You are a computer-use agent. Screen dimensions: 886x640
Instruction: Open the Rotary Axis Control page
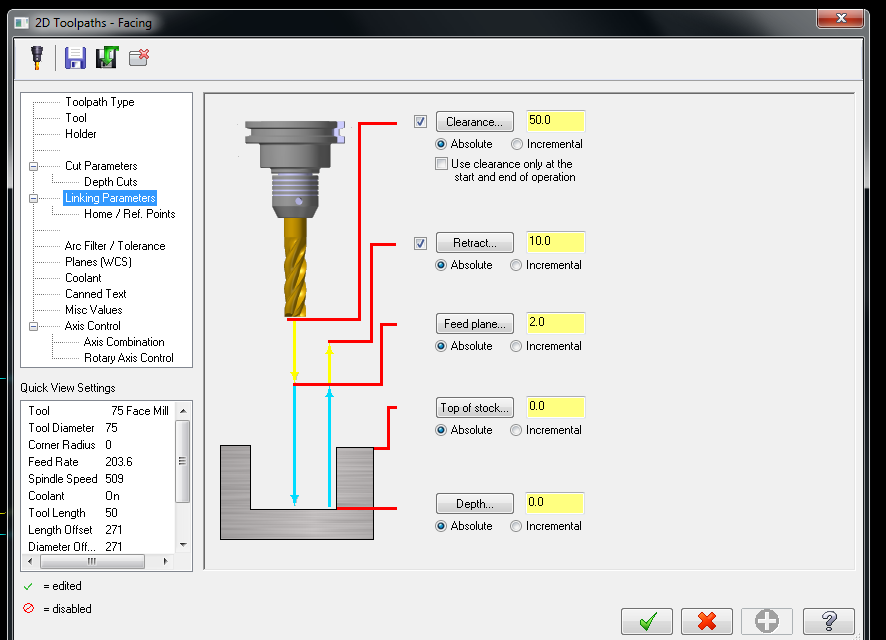click(129, 358)
